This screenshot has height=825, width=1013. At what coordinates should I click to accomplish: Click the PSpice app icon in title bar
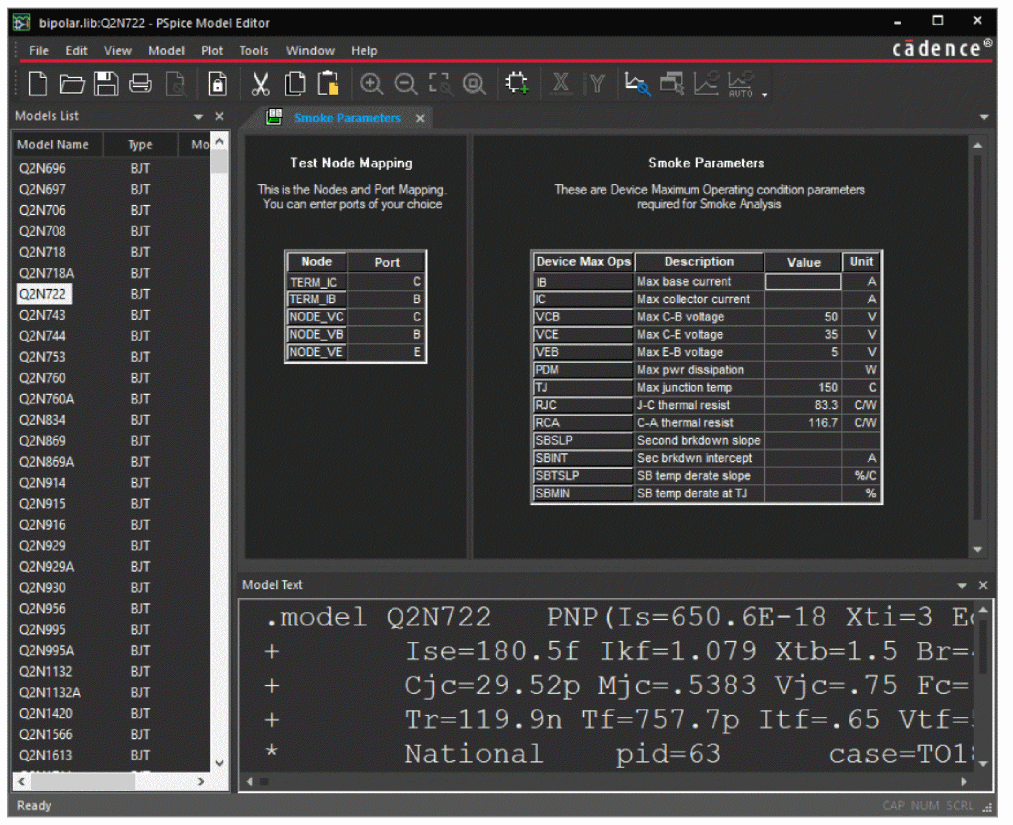point(21,23)
